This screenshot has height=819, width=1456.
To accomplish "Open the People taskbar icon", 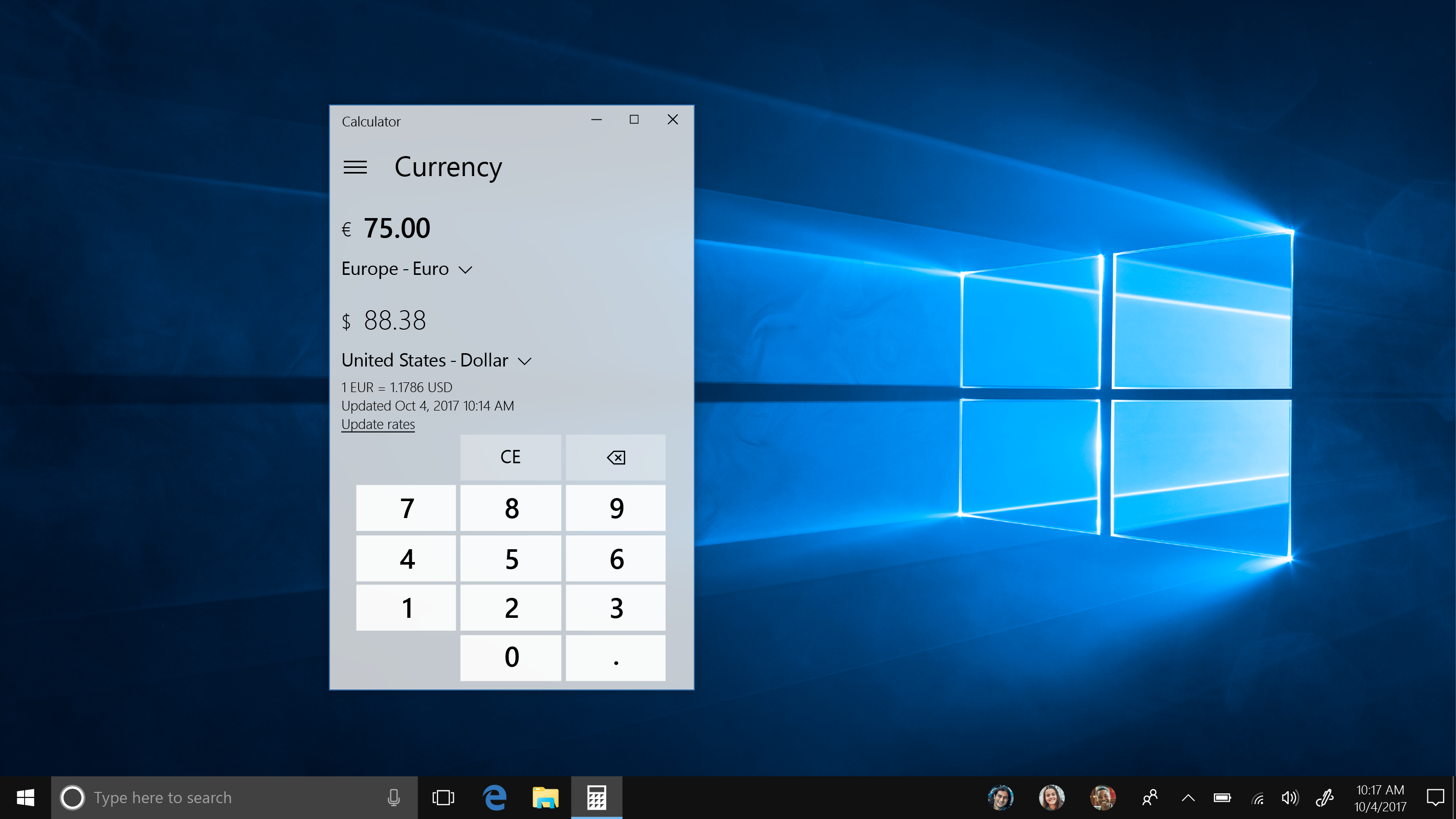I will pyautogui.click(x=1149, y=798).
